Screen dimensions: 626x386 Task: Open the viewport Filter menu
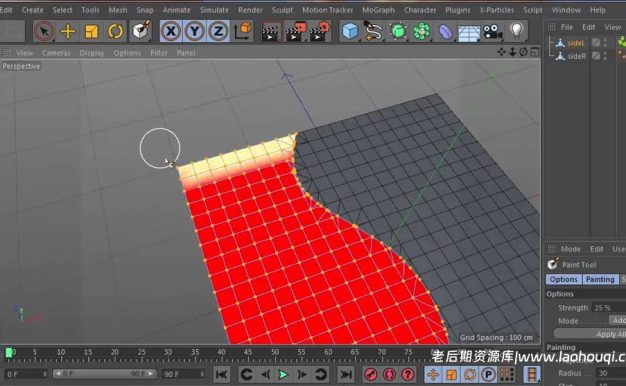[x=158, y=53]
